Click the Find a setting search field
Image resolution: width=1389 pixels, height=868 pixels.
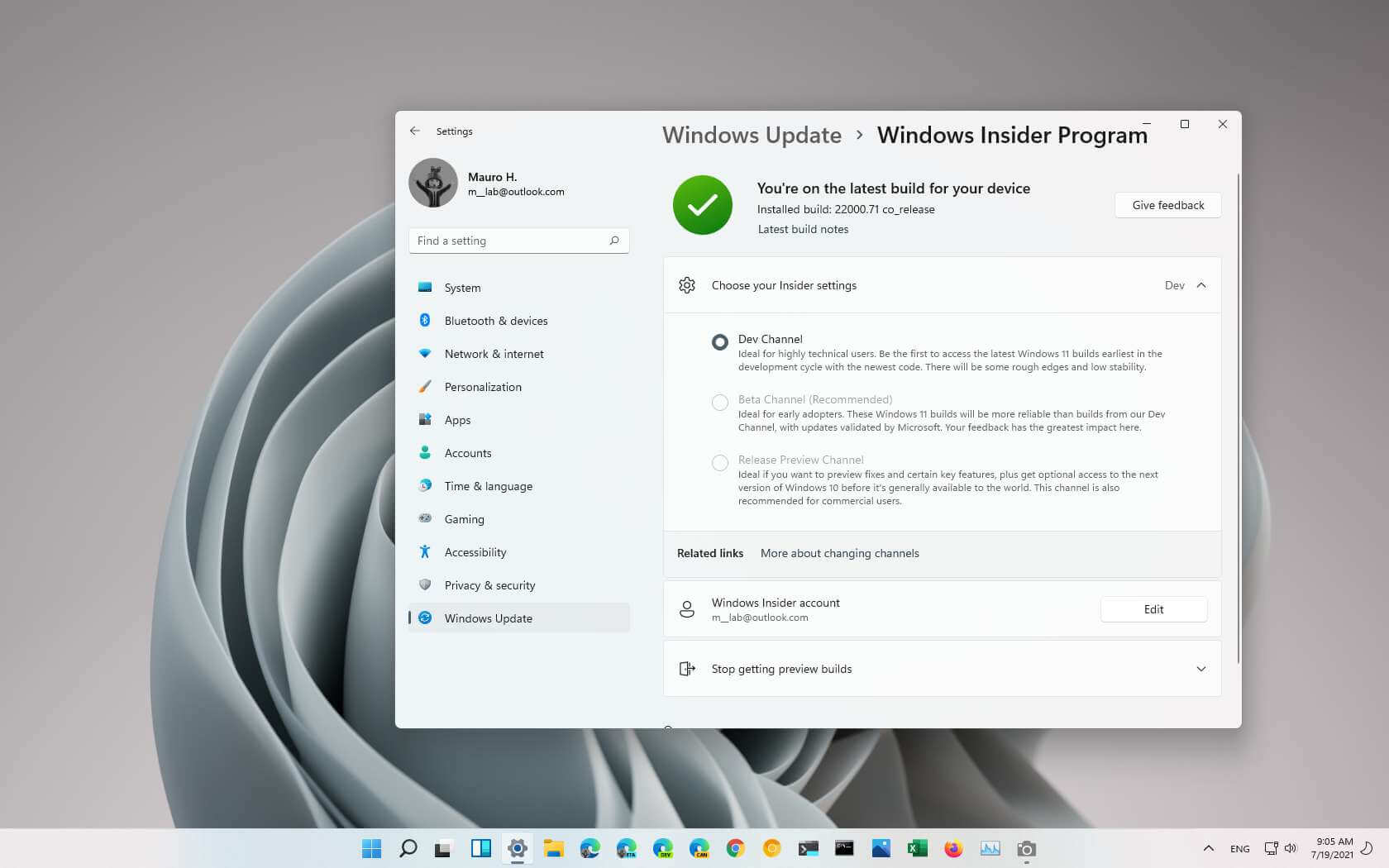pos(508,241)
